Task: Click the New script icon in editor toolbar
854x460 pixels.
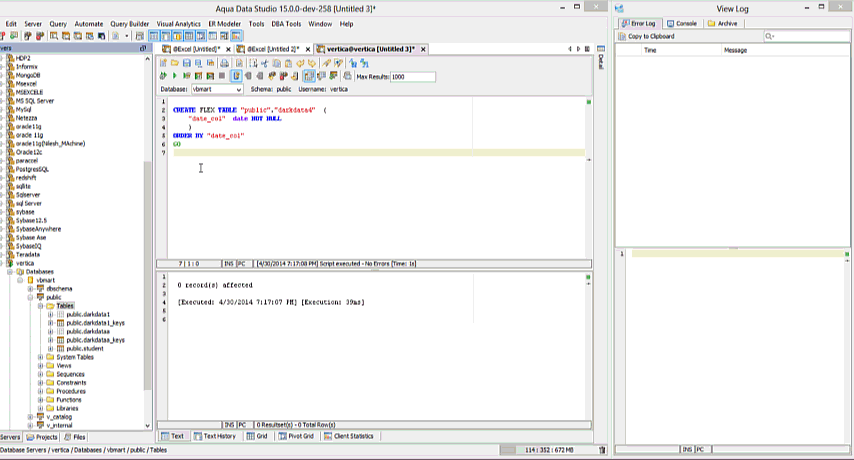Action: 163,63
